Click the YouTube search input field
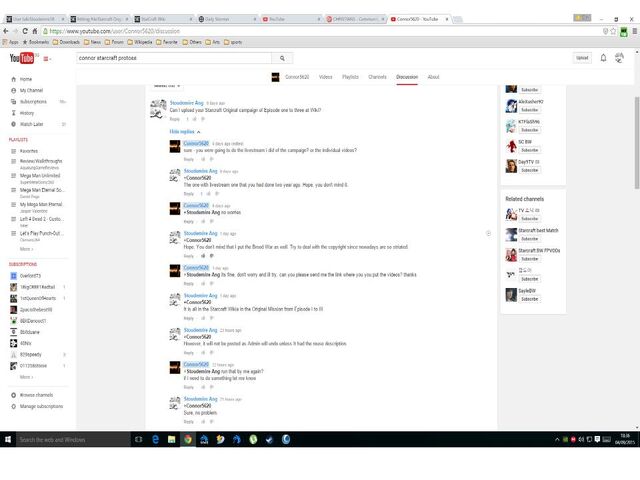640x480 pixels. [174, 58]
